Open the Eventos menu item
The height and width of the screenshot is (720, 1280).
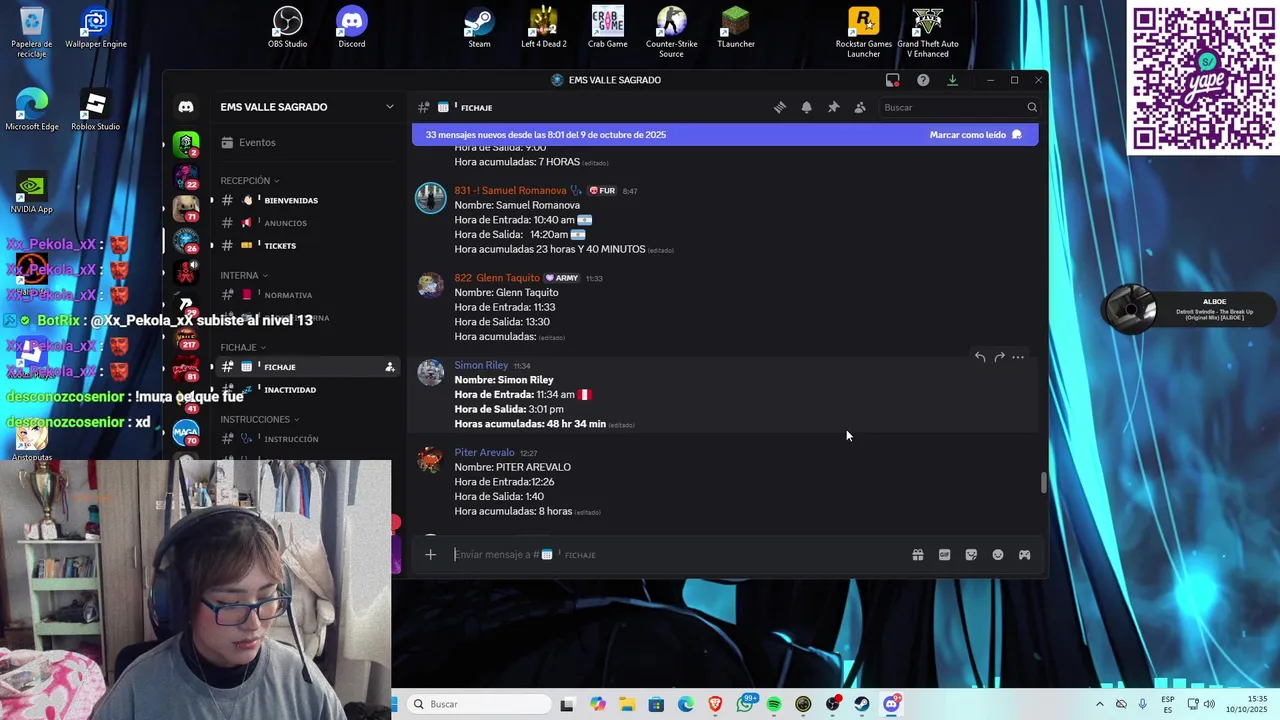pyautogui.click(x=308, y=142)
